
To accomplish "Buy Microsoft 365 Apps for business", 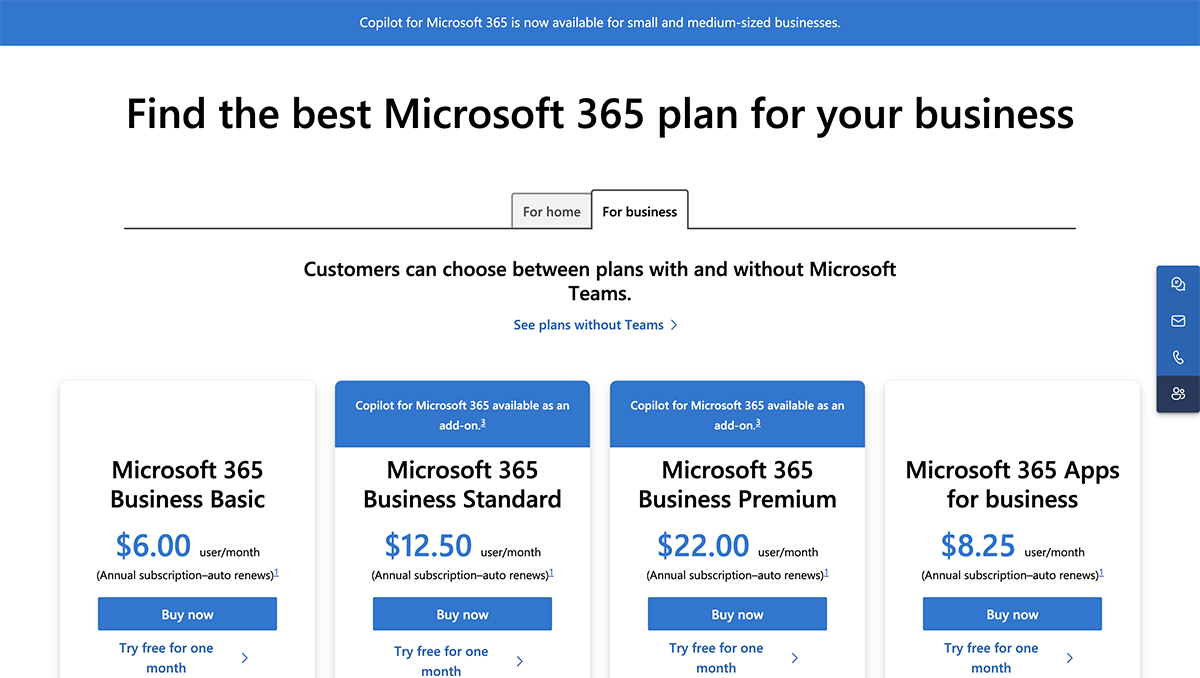I will click(x=1012, y=613).
